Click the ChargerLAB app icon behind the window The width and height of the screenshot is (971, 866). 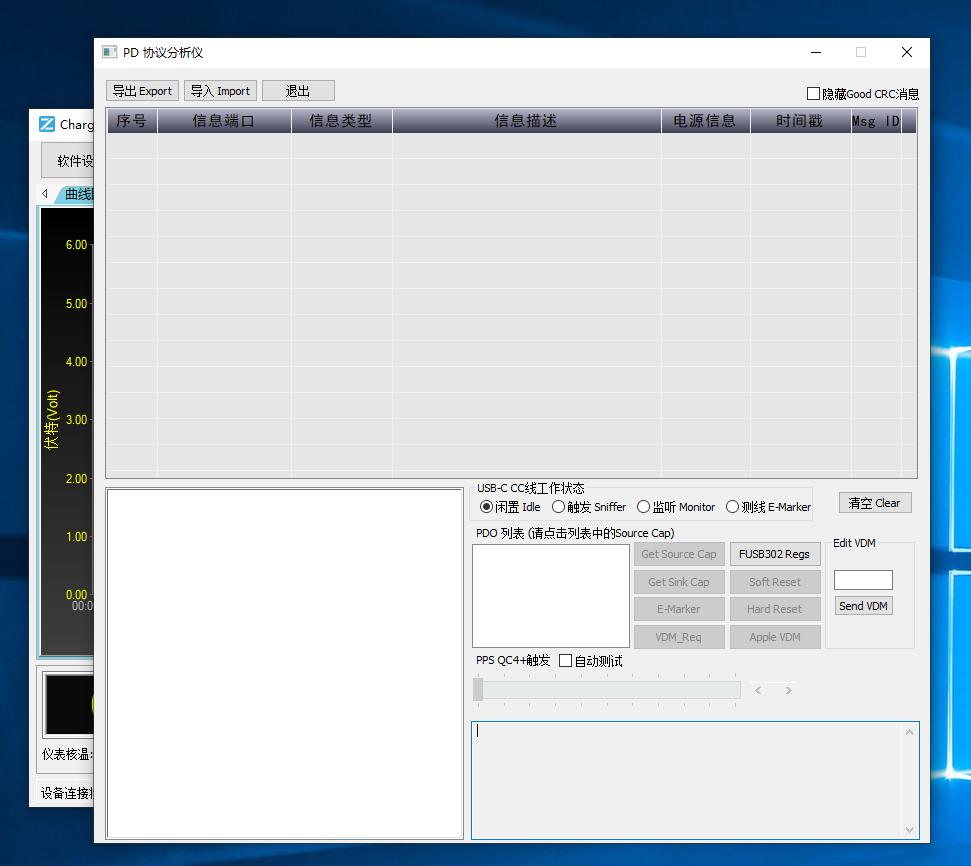click(x=47, y=124)
